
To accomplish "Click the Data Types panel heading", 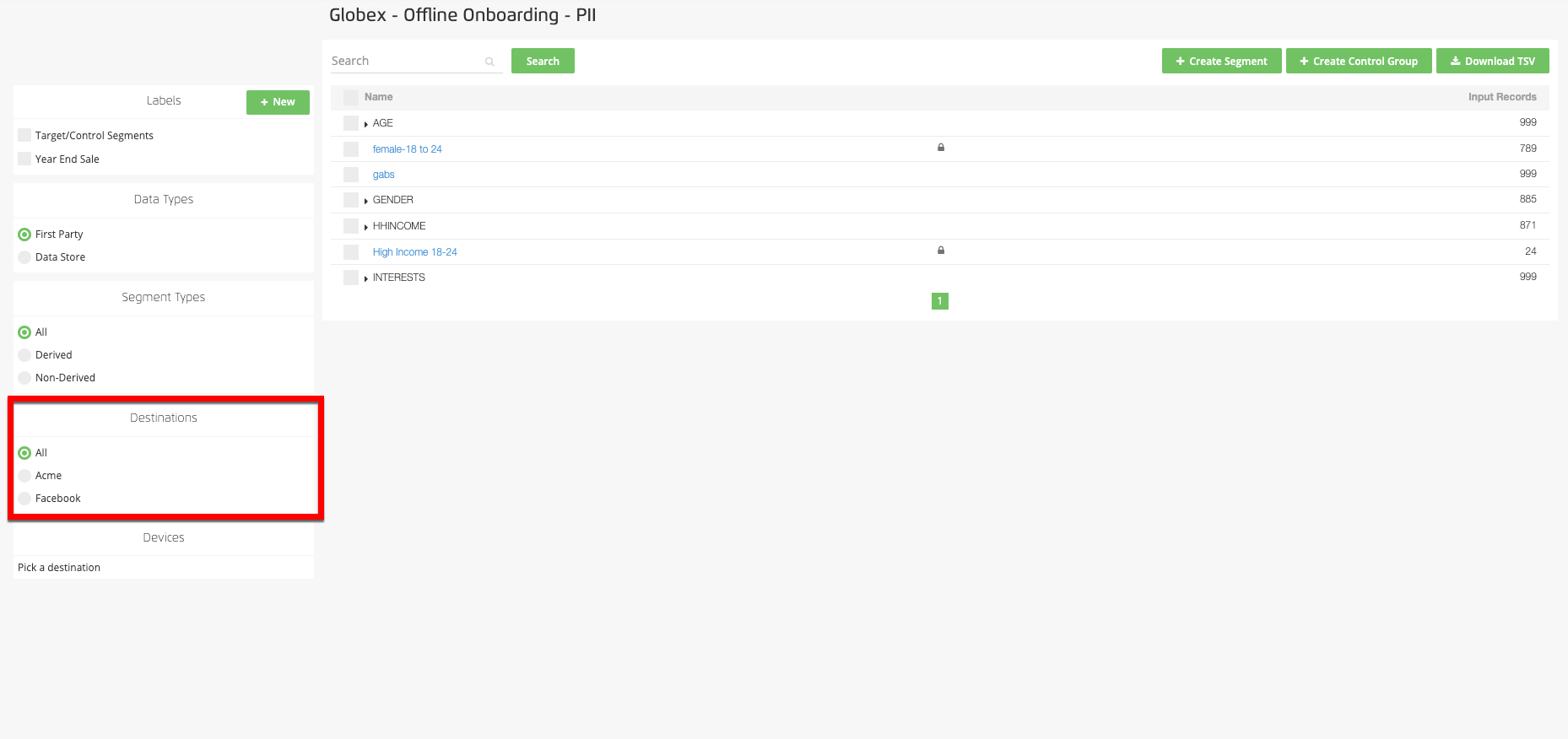I will point(163,199).
